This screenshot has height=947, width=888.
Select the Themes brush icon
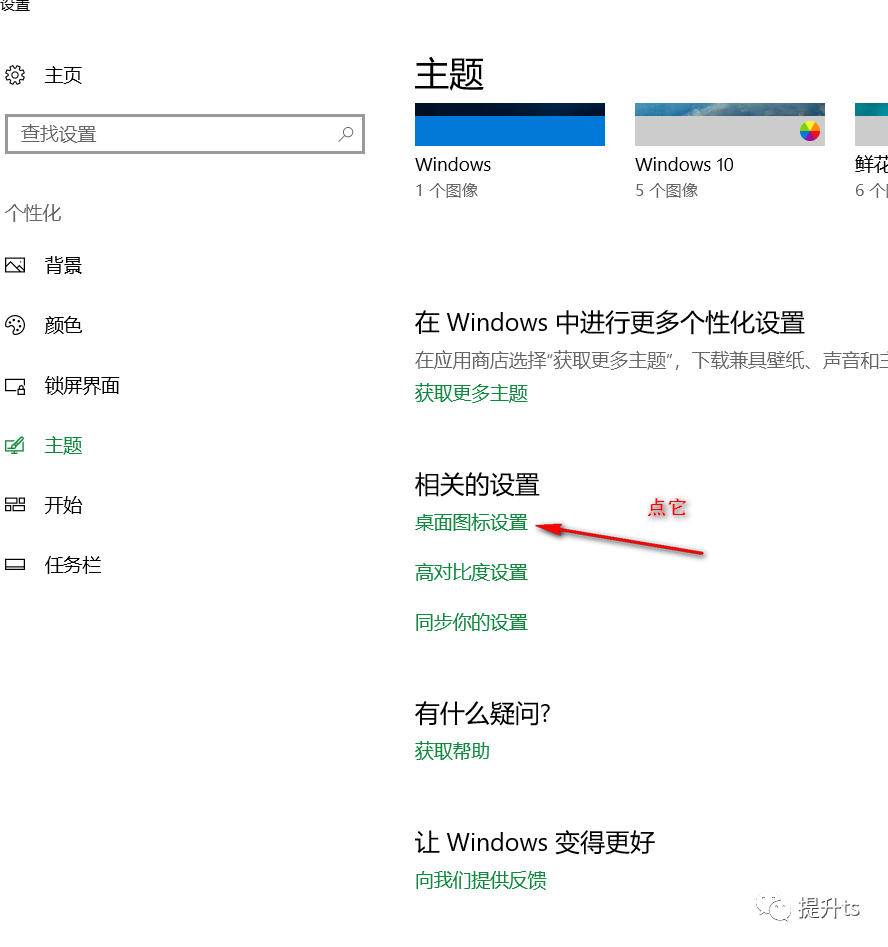coord(15,446)
